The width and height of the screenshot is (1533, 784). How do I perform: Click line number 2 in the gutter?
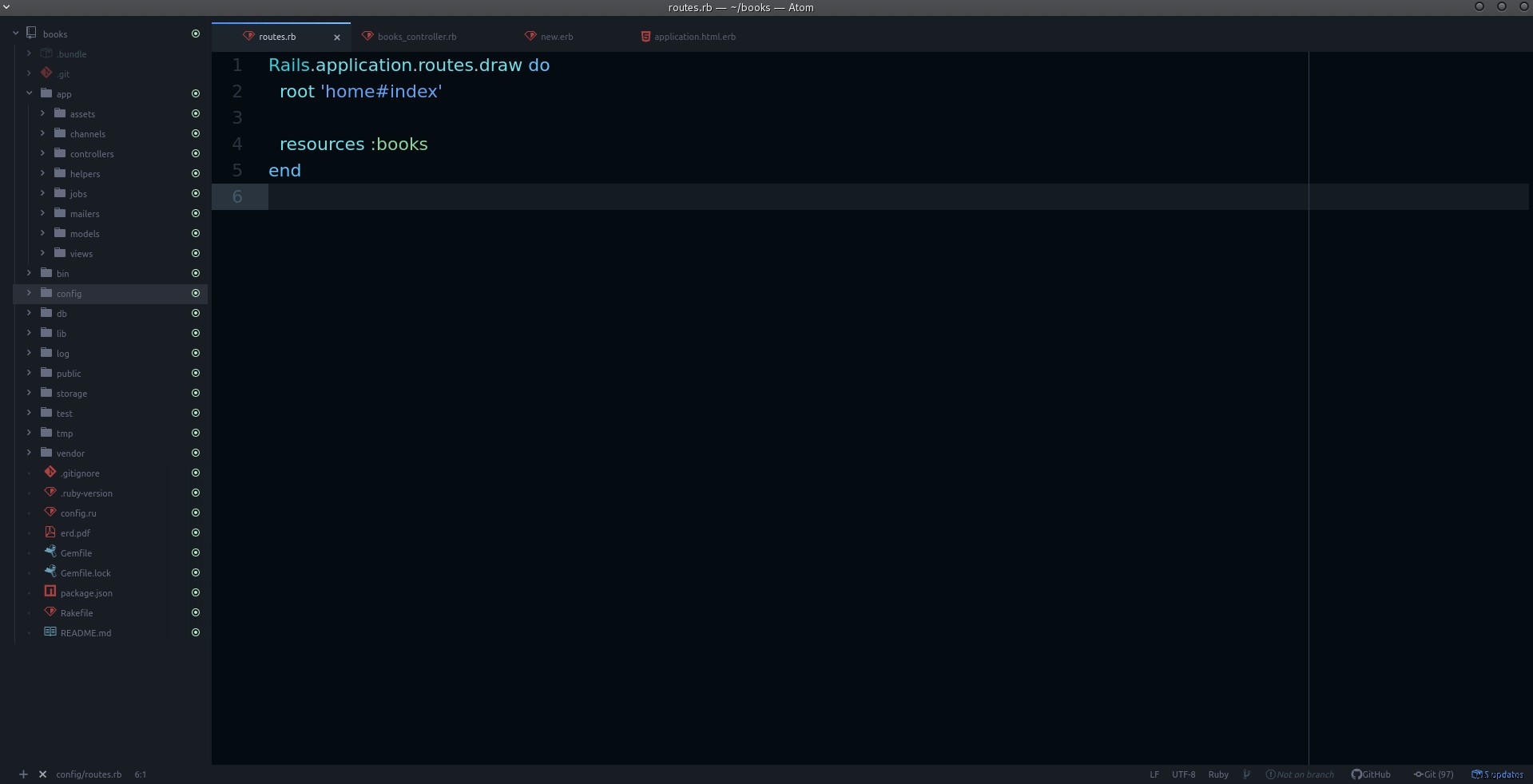(237, 91)
